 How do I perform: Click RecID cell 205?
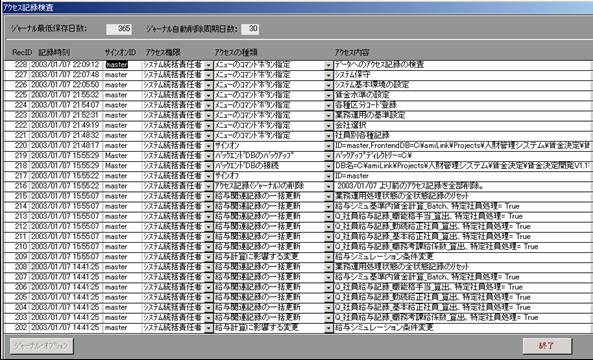[17, 298]
